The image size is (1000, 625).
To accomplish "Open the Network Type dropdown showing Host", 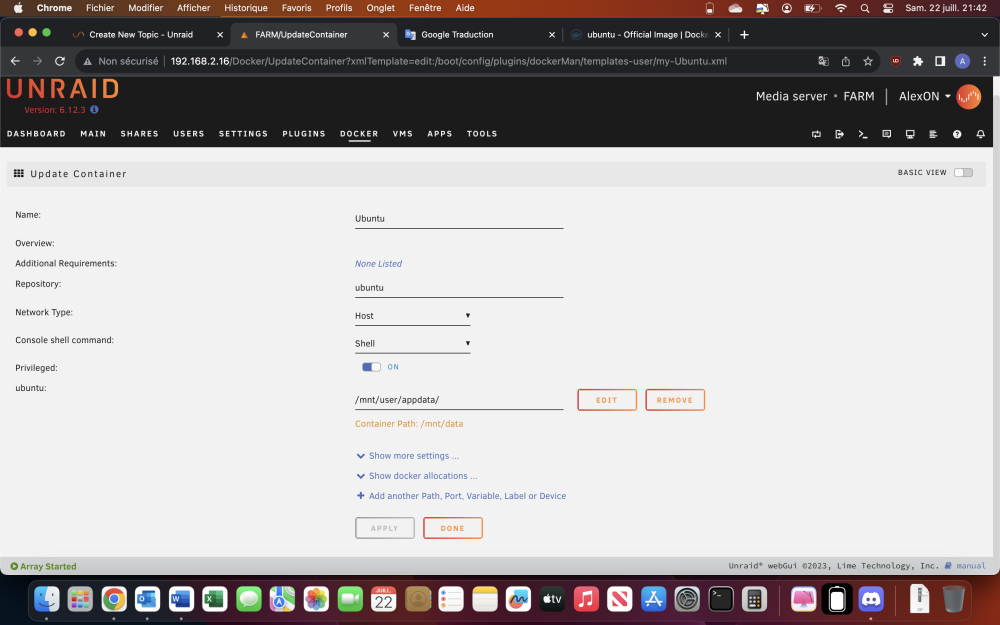I will click(413, 316).
